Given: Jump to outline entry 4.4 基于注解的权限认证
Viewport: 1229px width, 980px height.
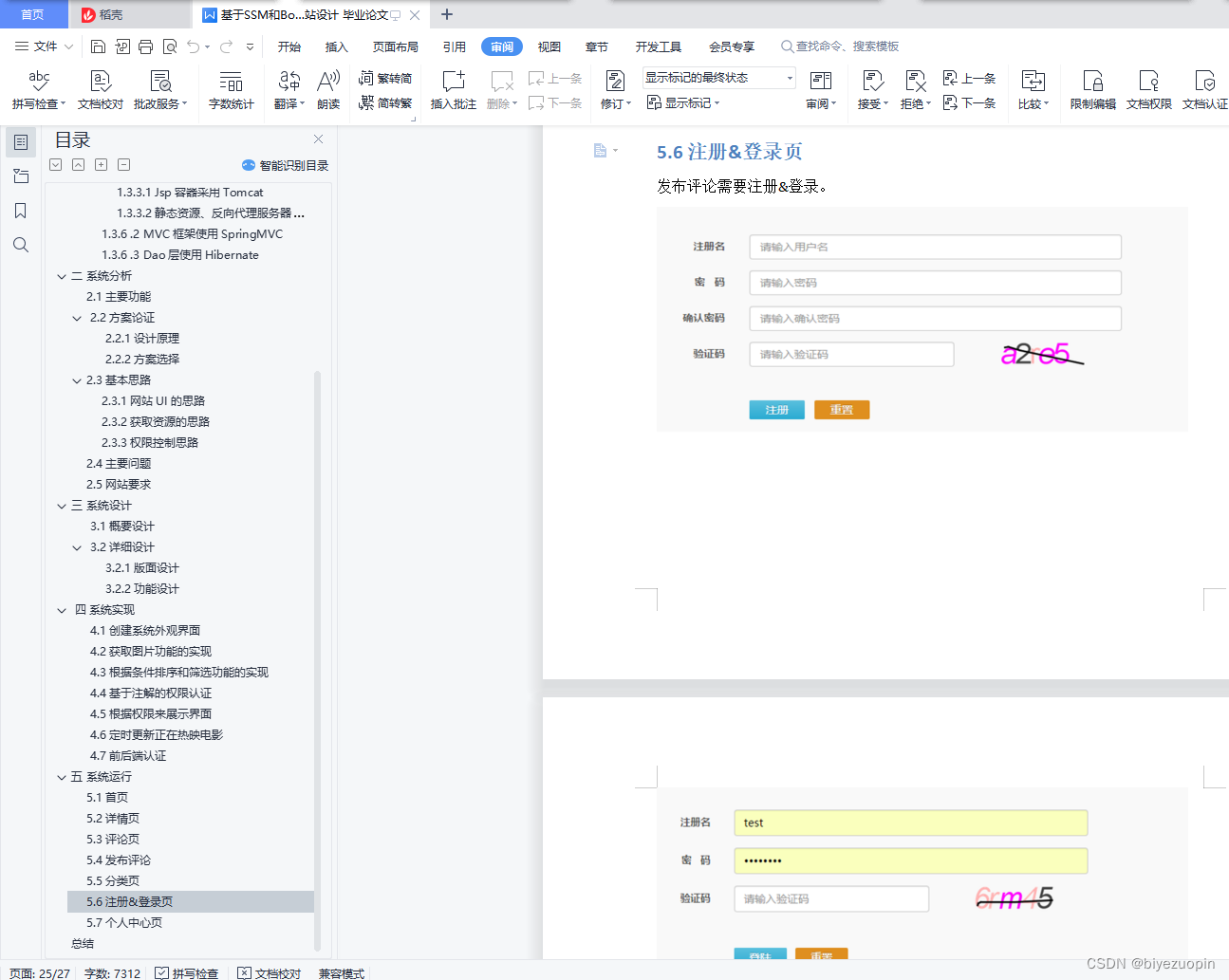Looking at the screenshot, I should pos(151,693).
